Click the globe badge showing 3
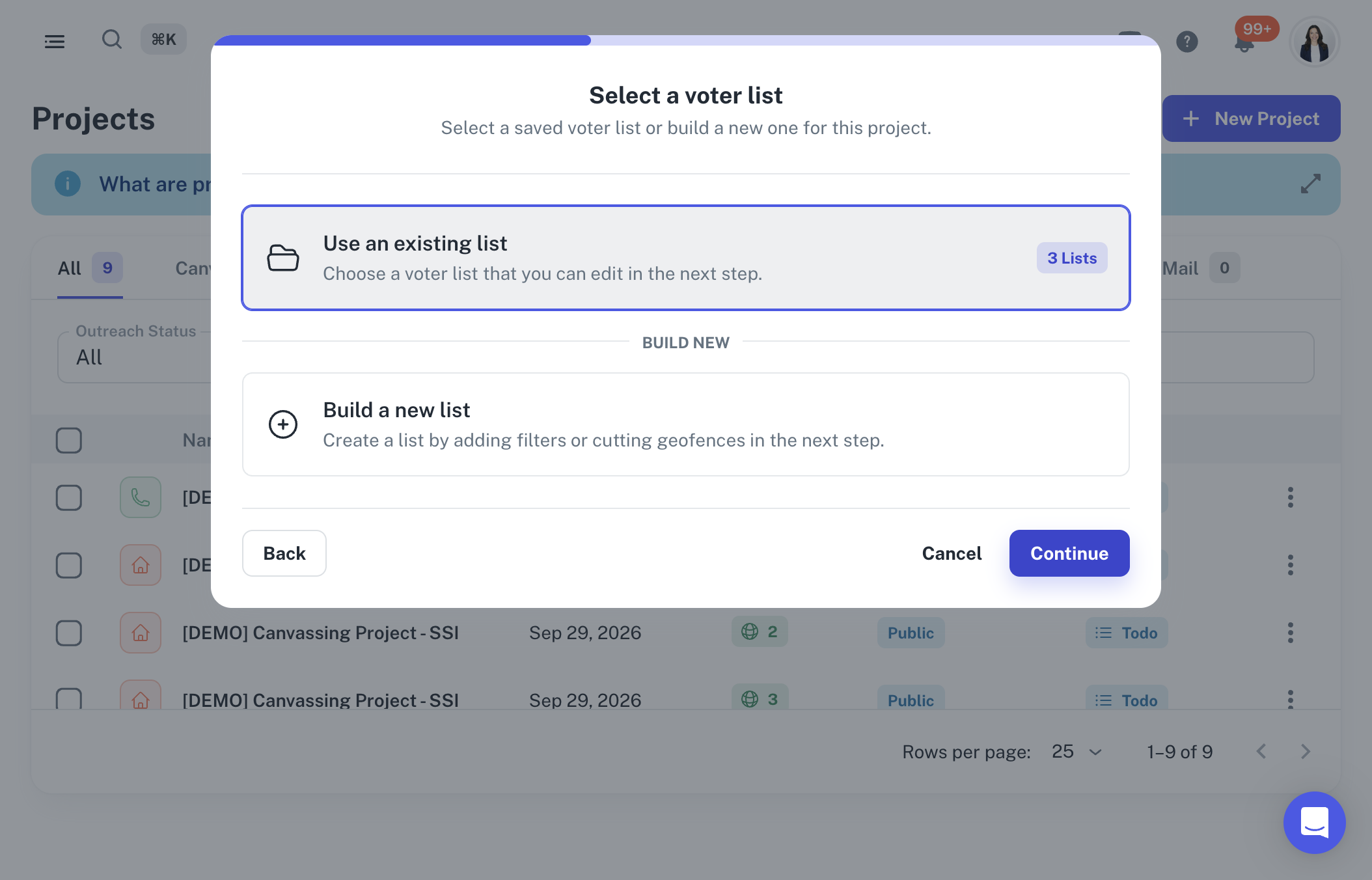Image resolution: width=1372 pixels, height=880 pixels. tap(760, 698)
